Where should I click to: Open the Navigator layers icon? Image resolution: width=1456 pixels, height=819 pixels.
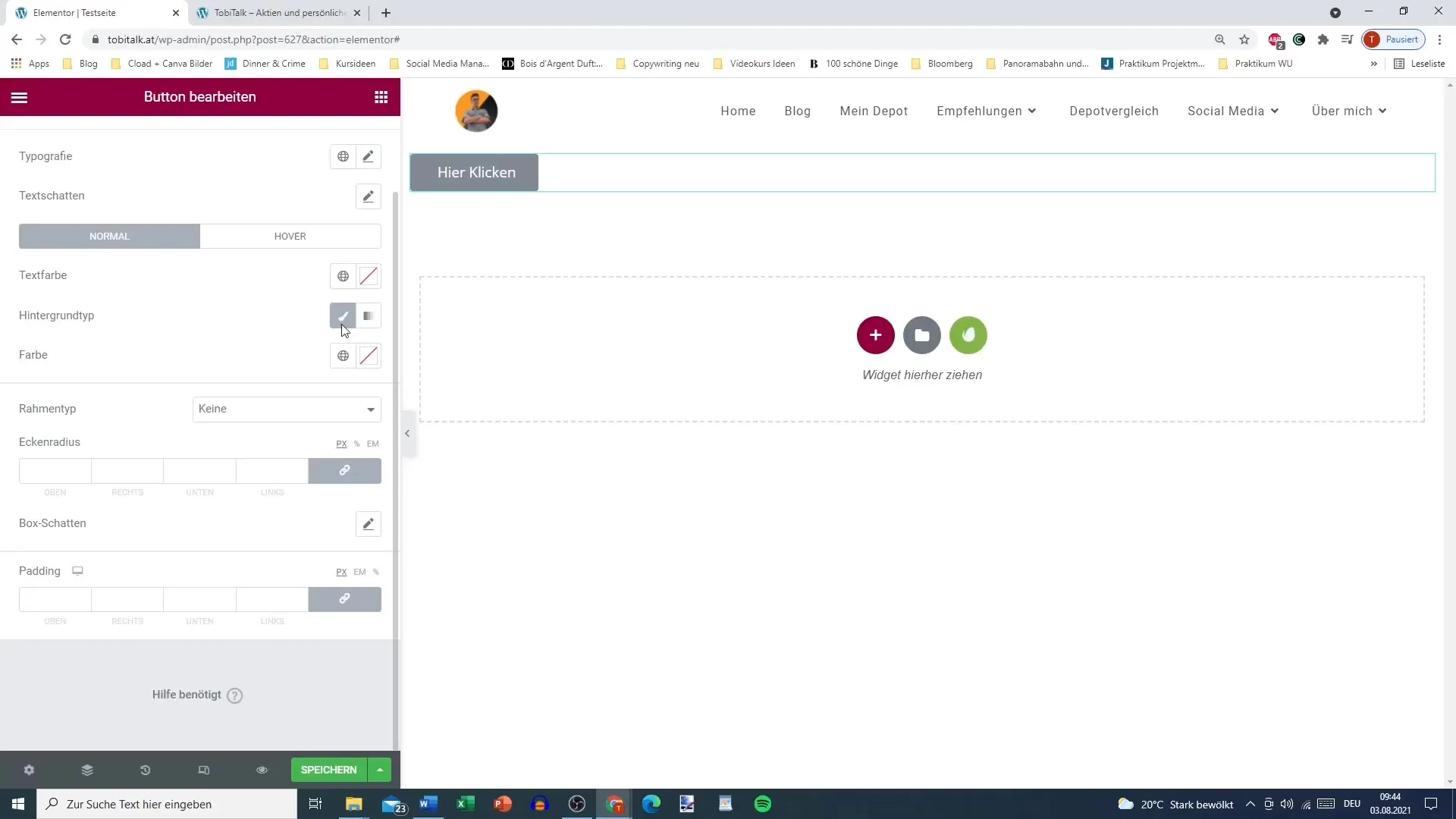pyautogui.click(x=87, y=770)
